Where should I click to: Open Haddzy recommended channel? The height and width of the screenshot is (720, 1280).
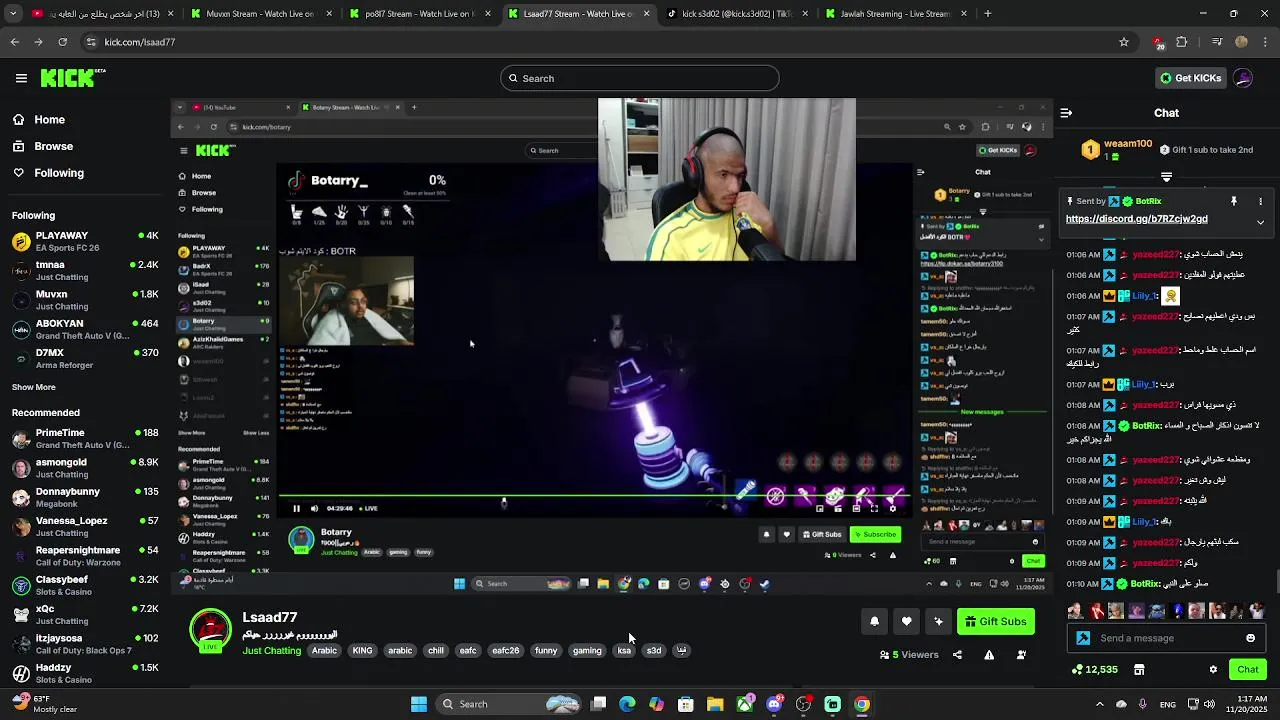(x=85, y=673)
